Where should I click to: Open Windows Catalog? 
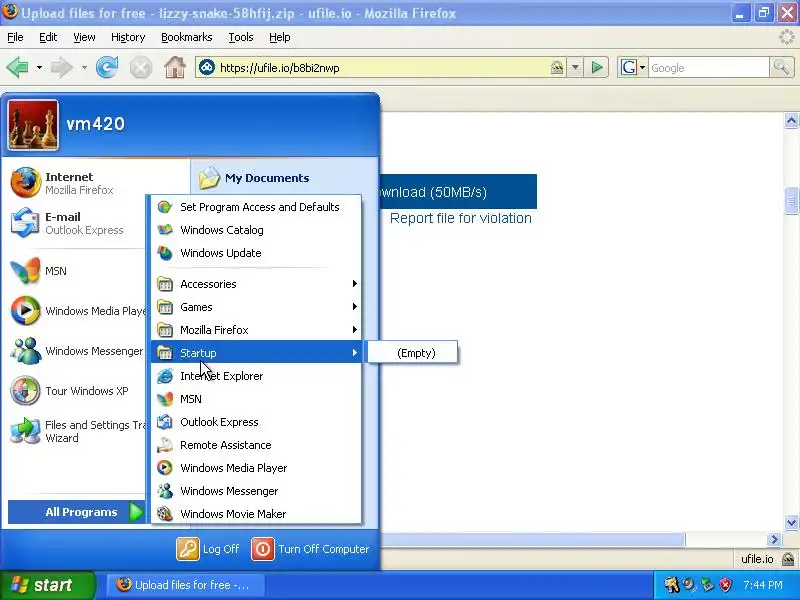click(256, 230)
